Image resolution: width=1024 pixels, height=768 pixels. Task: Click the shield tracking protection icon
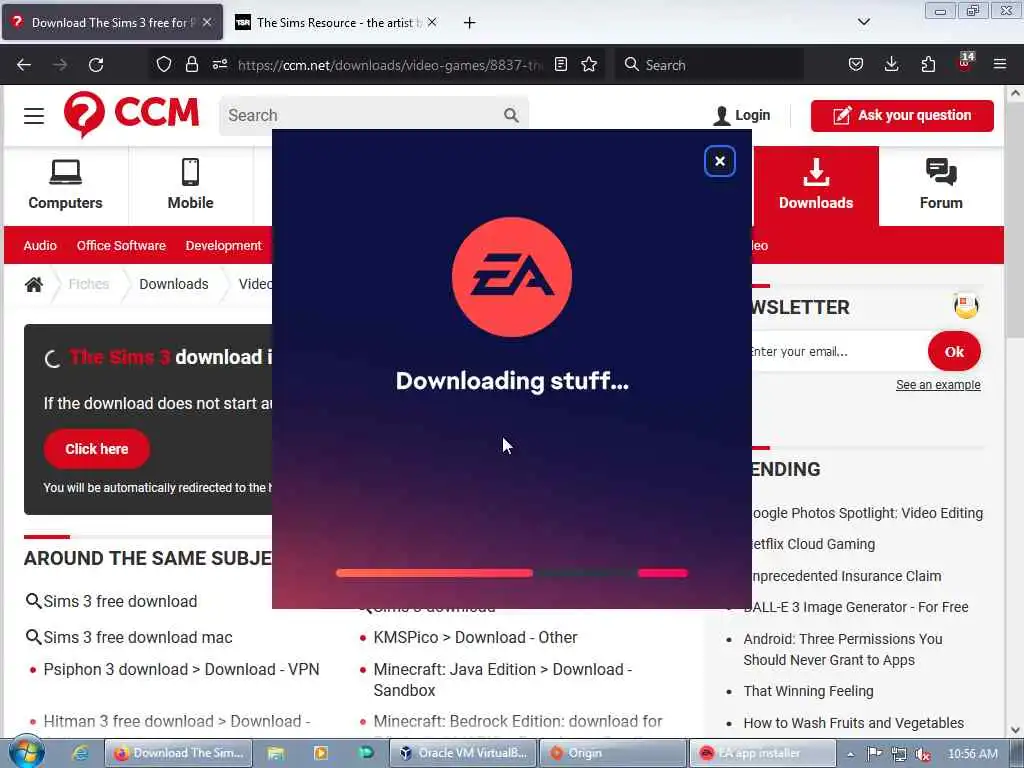coord(164,64)
